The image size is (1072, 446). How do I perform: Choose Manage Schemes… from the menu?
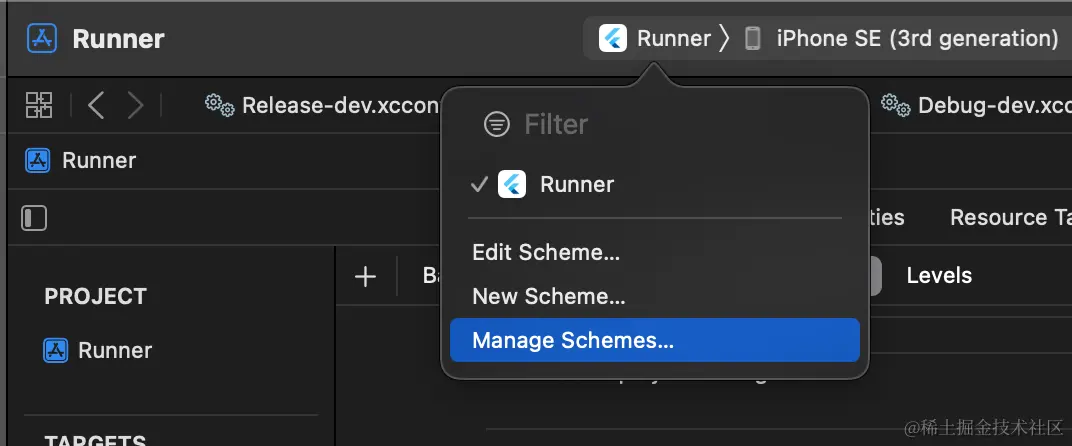click(573, 340)
